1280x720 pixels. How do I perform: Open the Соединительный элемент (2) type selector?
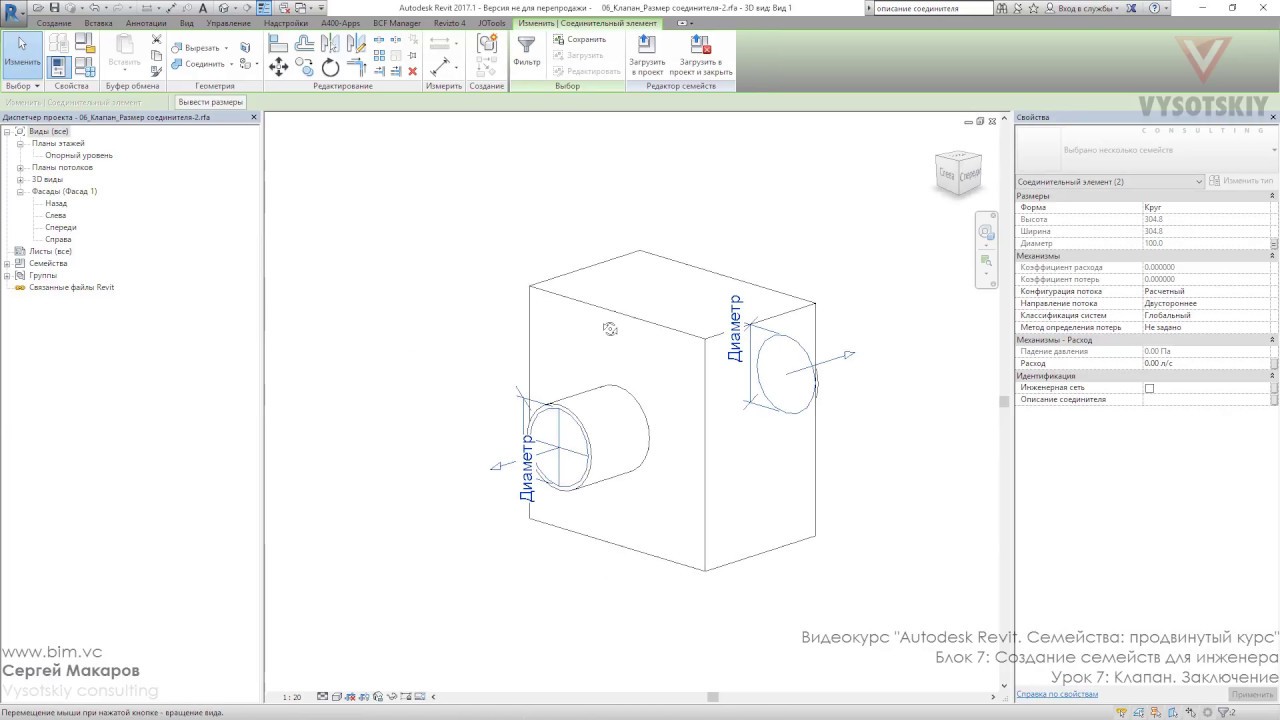(x=1109, y=182)
